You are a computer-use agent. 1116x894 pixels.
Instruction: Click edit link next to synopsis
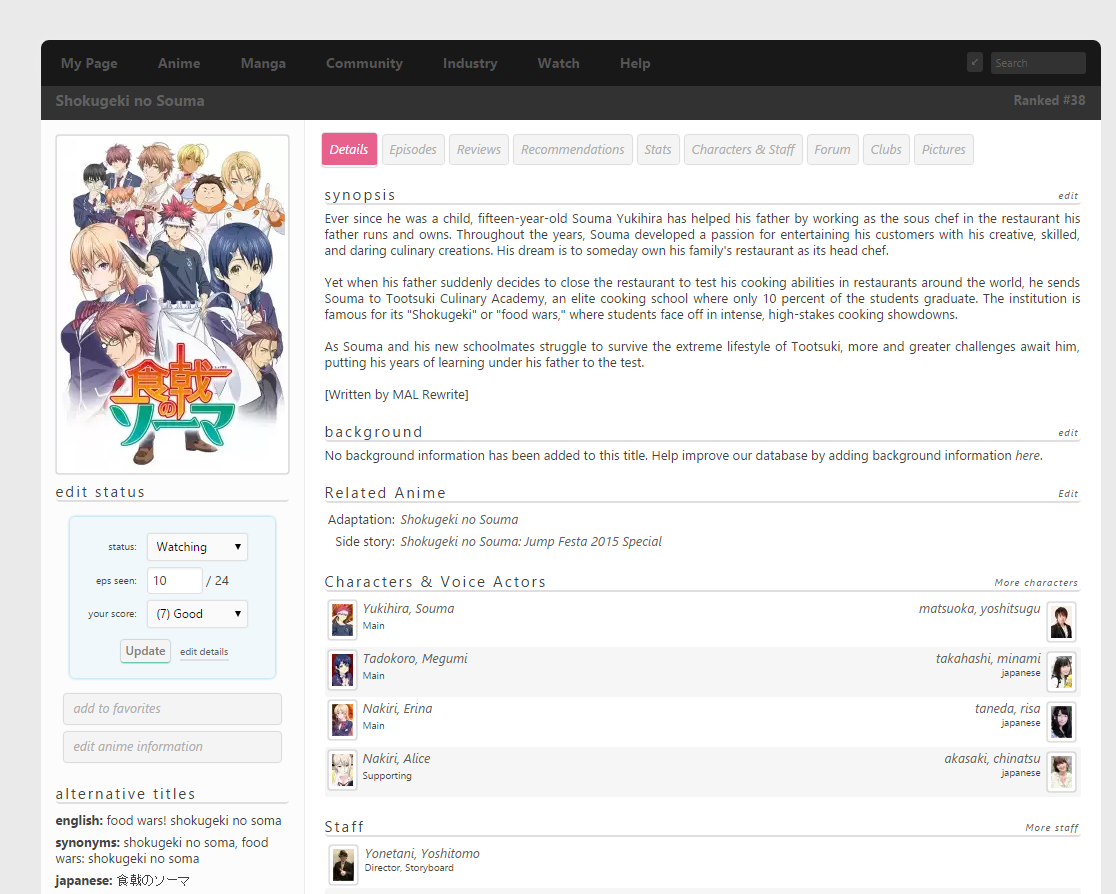click(1068, 196)
